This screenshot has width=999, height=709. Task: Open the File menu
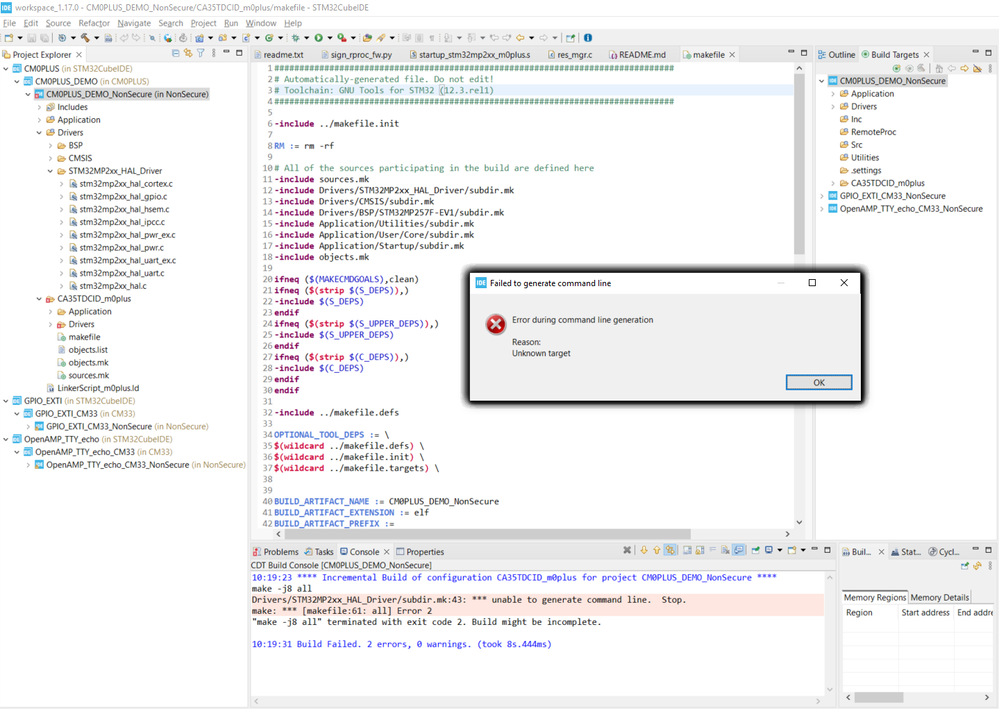(10, 23)
